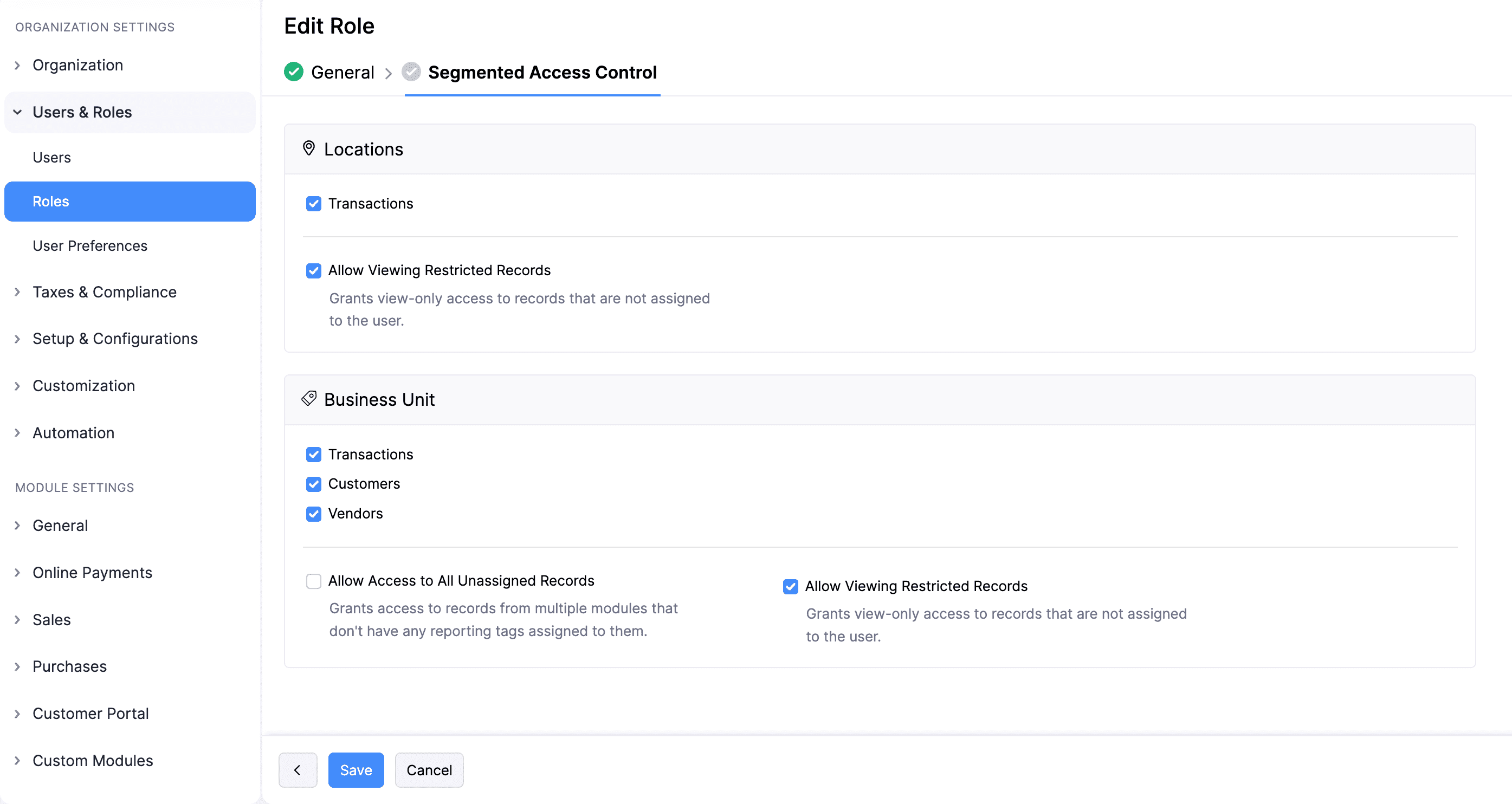Click Cancel to discard role changes
This screenshot has height=804, width=1512.
click(x=429, y=769)
